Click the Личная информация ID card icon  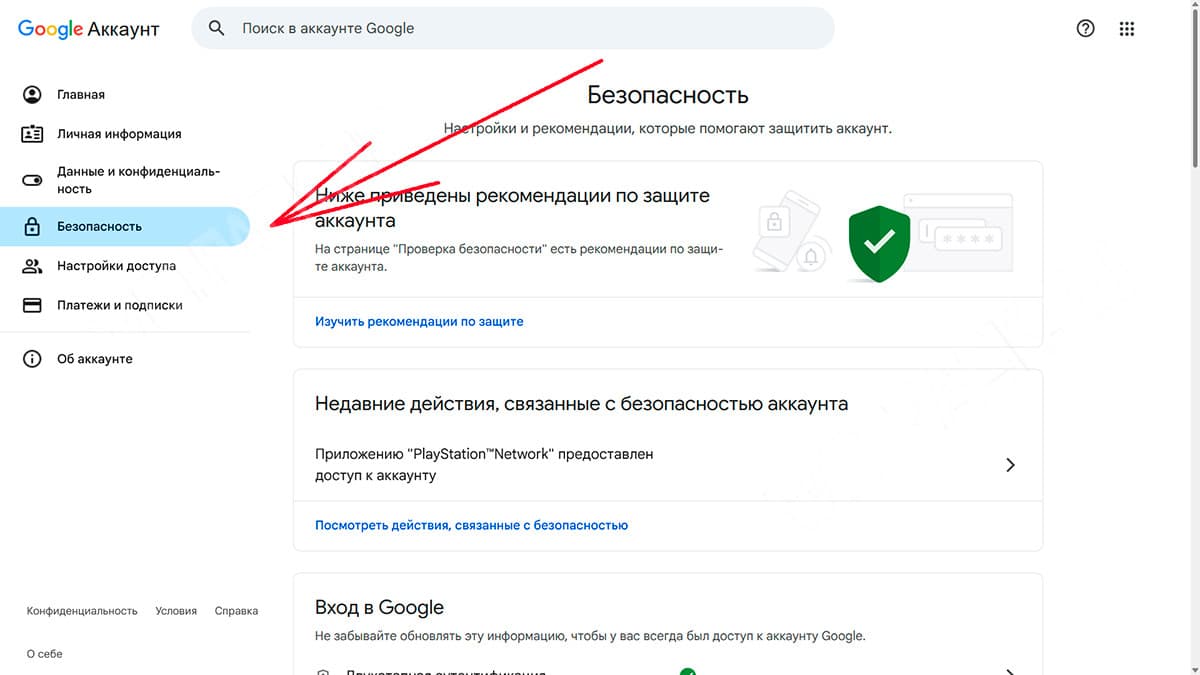coord(32,133)
